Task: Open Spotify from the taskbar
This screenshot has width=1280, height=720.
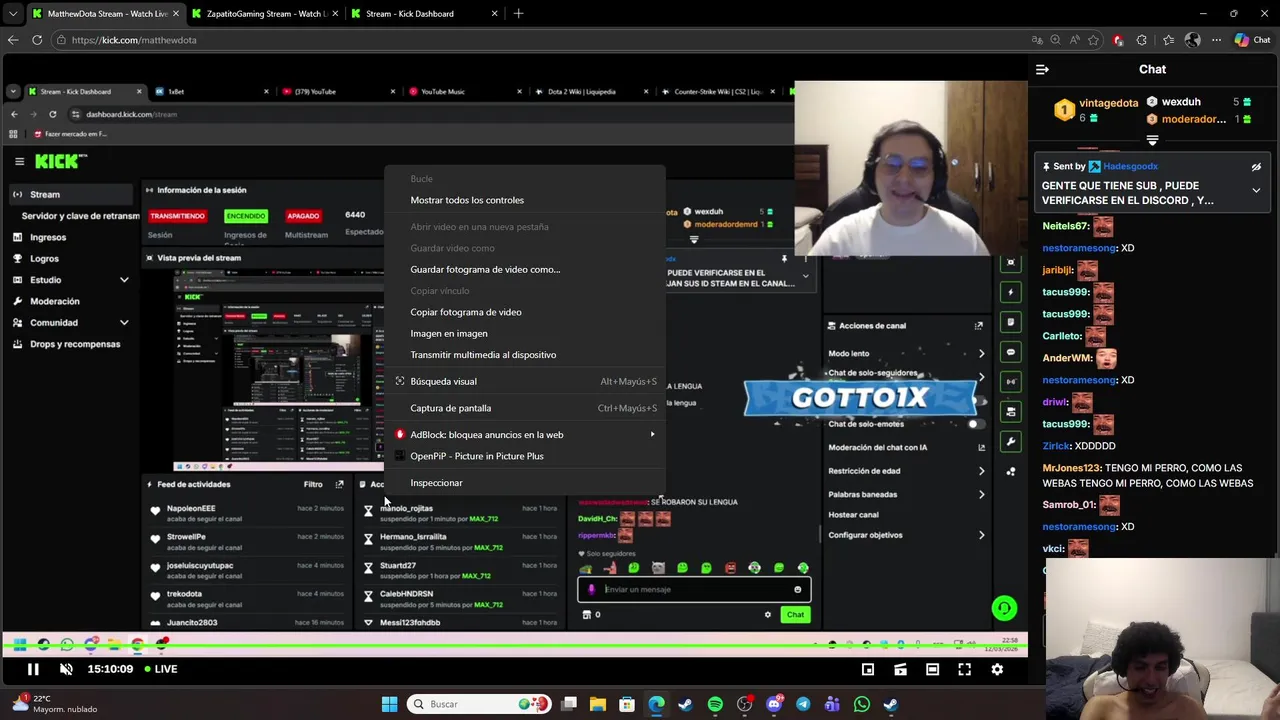Action: [x=715, y=704]
